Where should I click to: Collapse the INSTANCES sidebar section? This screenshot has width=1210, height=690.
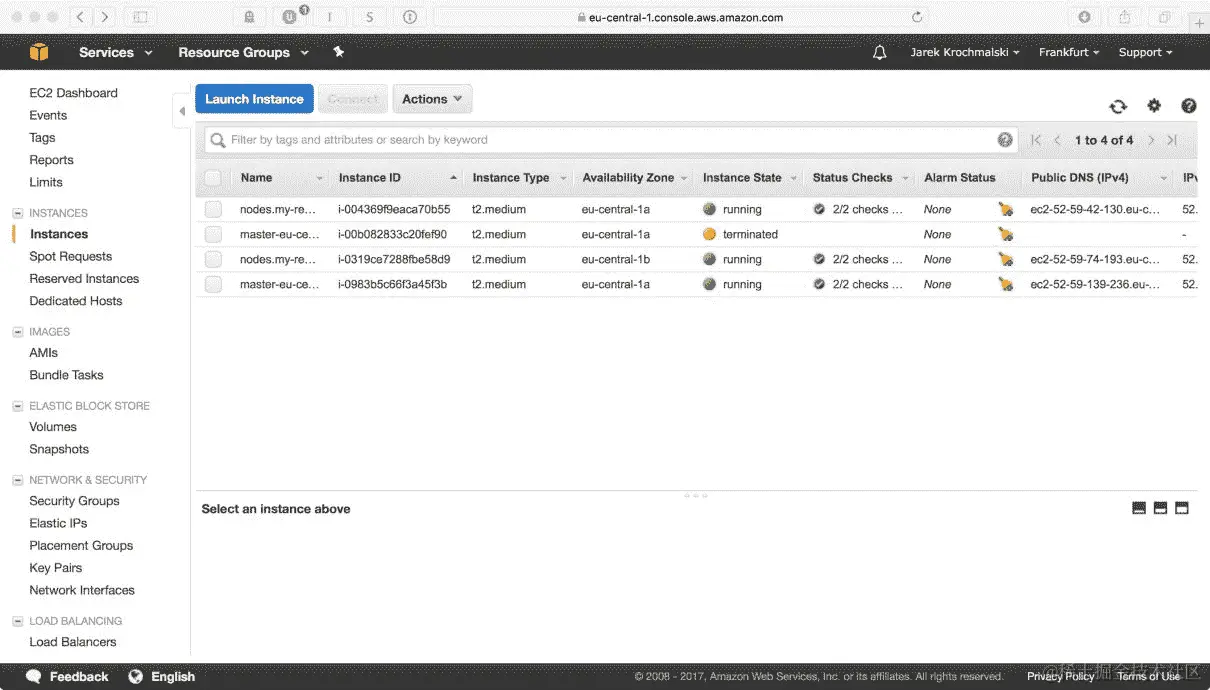17,213
